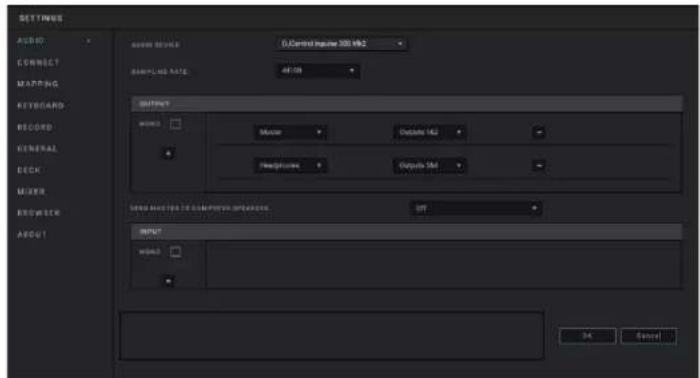Remove the Master output row
This screenshot has height=378, width=700.
(x=539, y=132)
